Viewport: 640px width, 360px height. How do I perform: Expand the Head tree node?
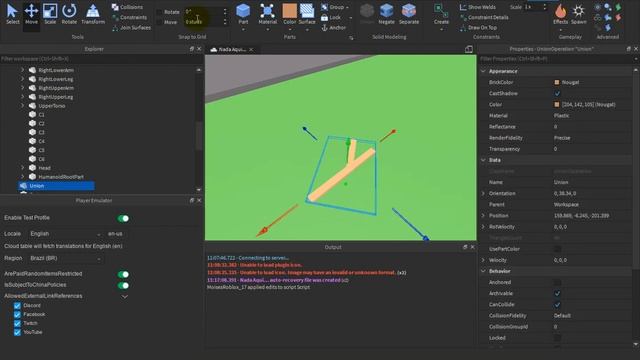click(22, 168)
